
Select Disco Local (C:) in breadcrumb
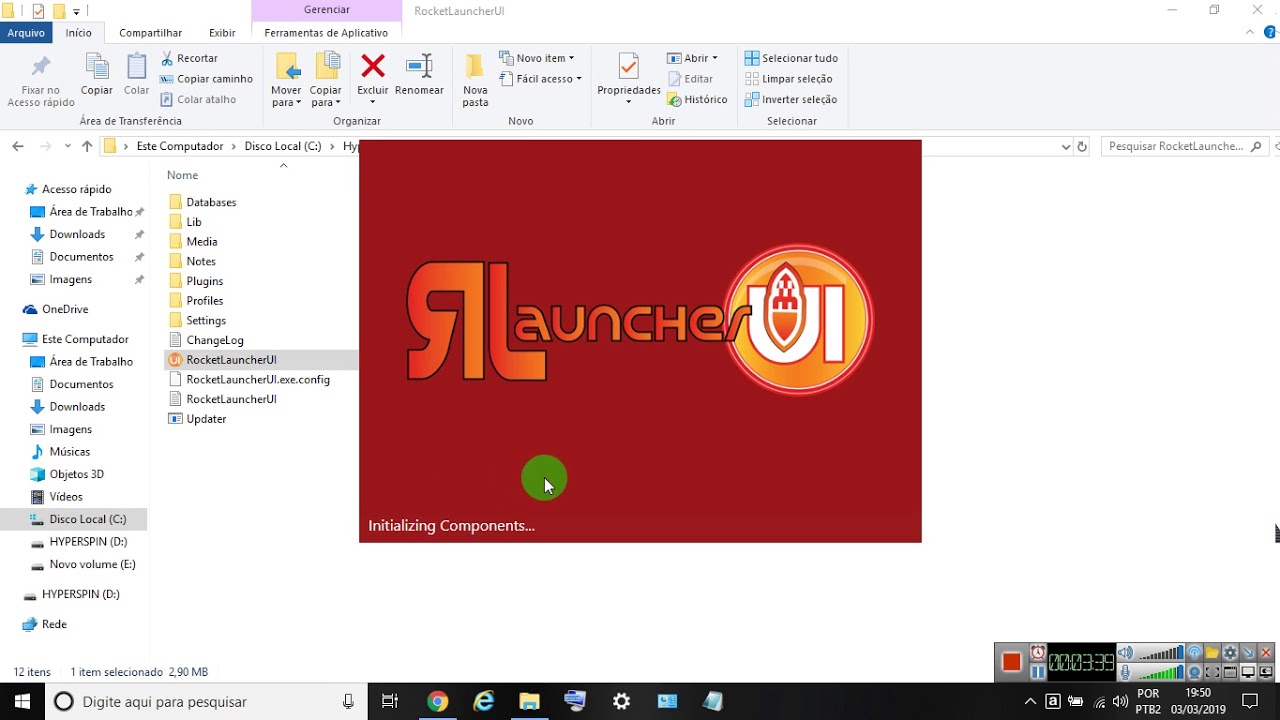coord(283,146)
